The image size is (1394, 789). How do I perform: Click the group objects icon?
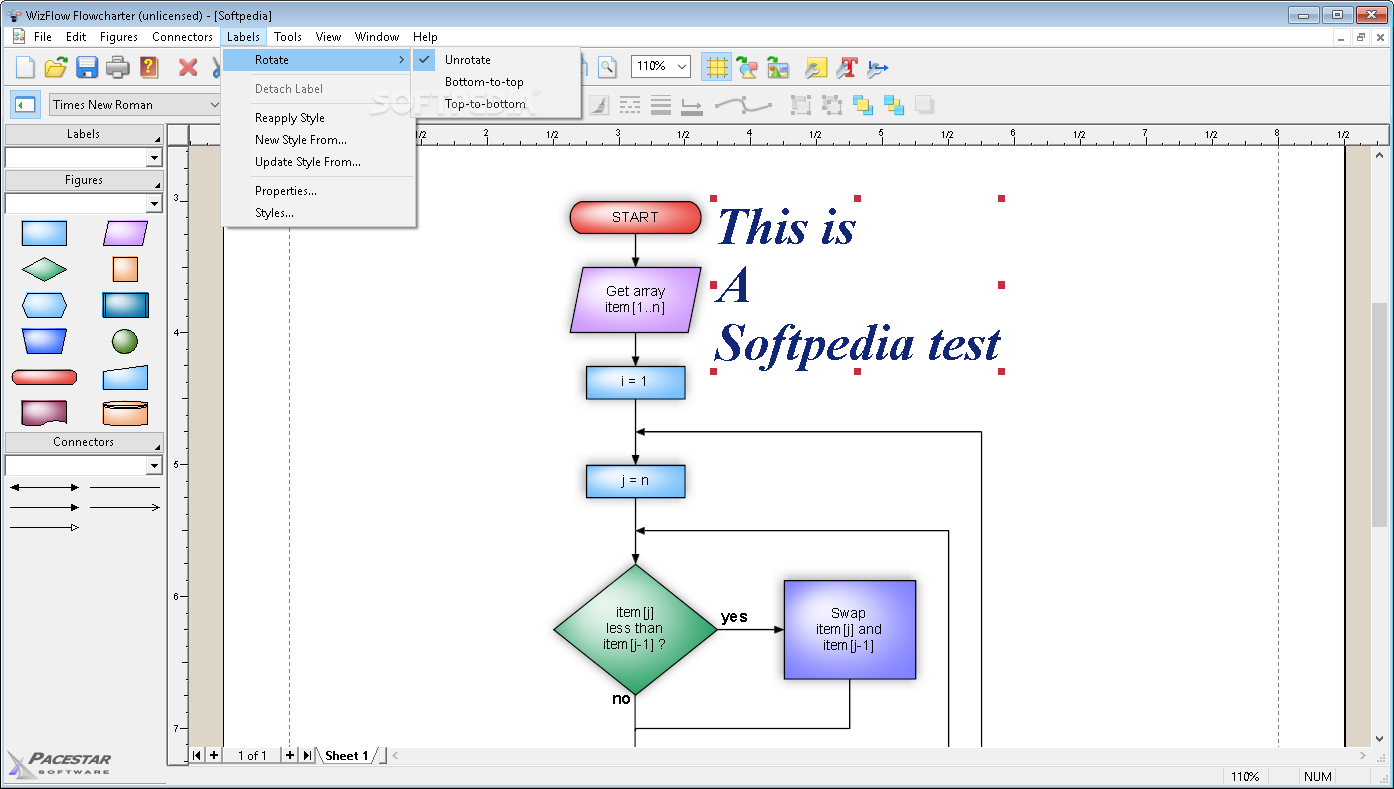(x=800, y=104)
